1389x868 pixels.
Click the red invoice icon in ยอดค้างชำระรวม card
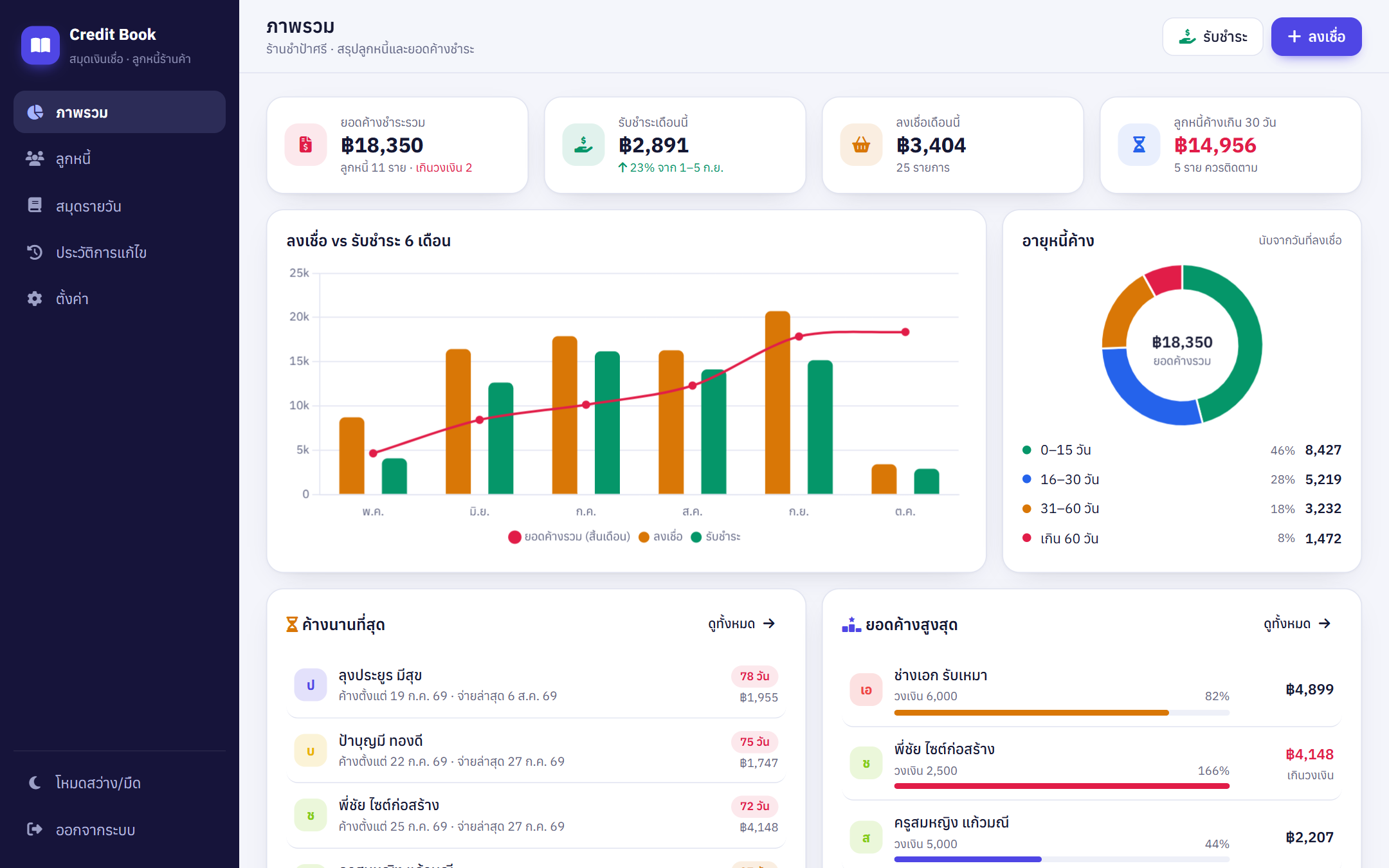tap(306, 145)
